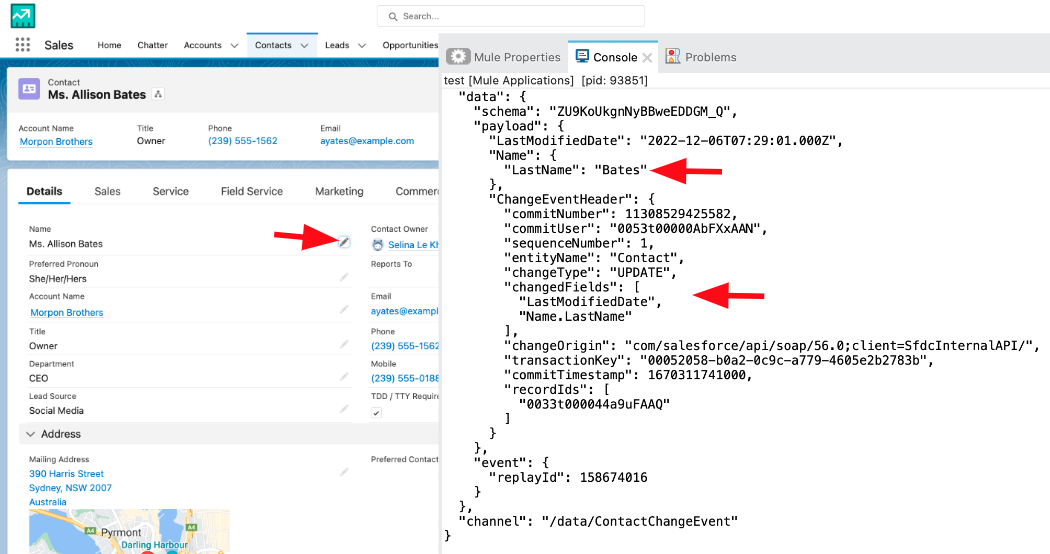
Task: Click the Problems tab icon
Action: point(672,56)
